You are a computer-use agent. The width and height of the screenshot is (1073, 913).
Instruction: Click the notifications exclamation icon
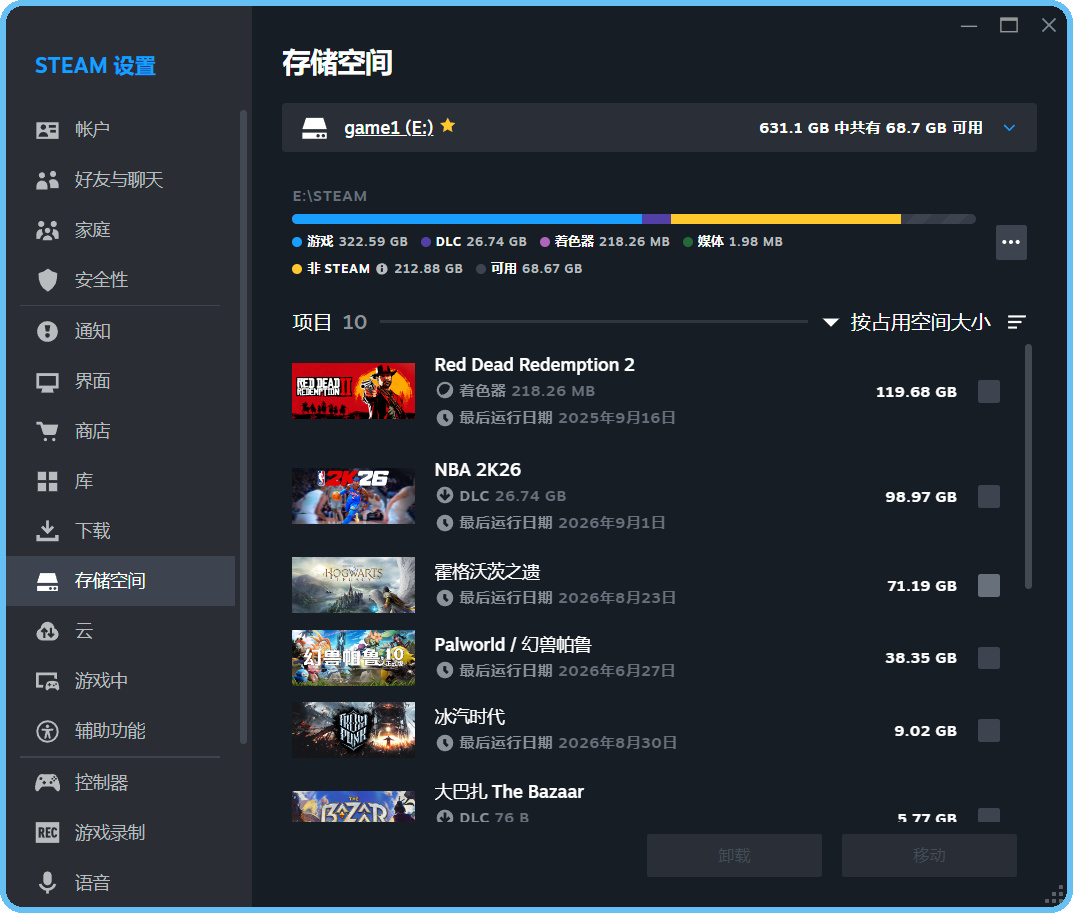[47, 331]
